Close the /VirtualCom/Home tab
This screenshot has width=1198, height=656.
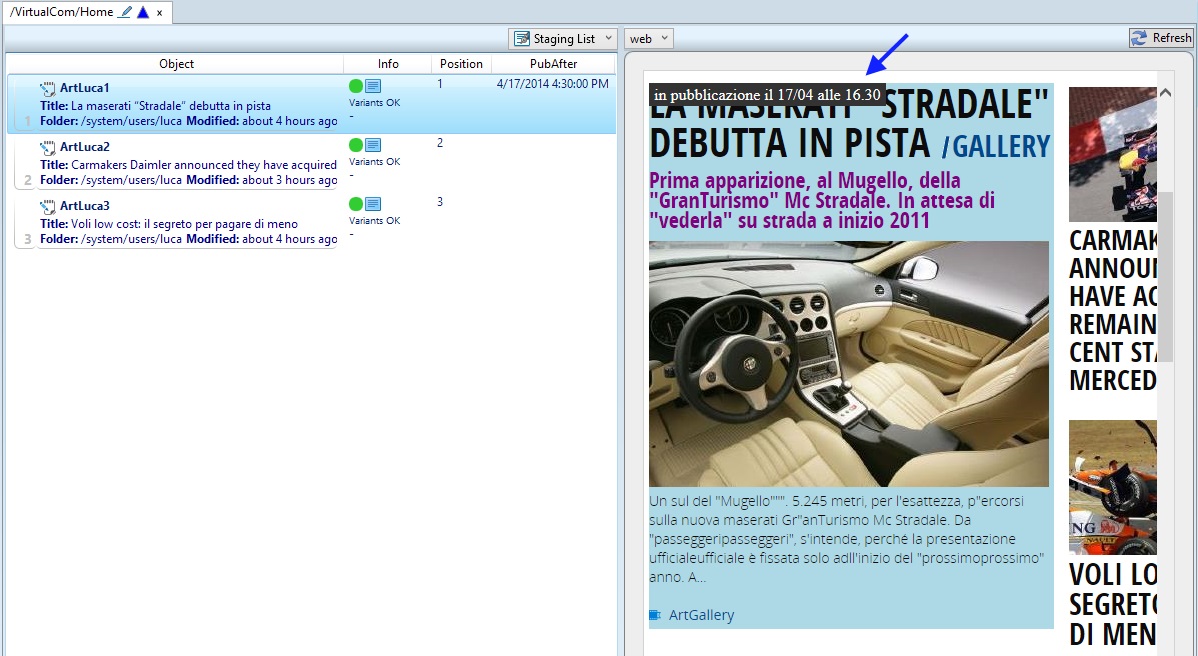(159, 13)
